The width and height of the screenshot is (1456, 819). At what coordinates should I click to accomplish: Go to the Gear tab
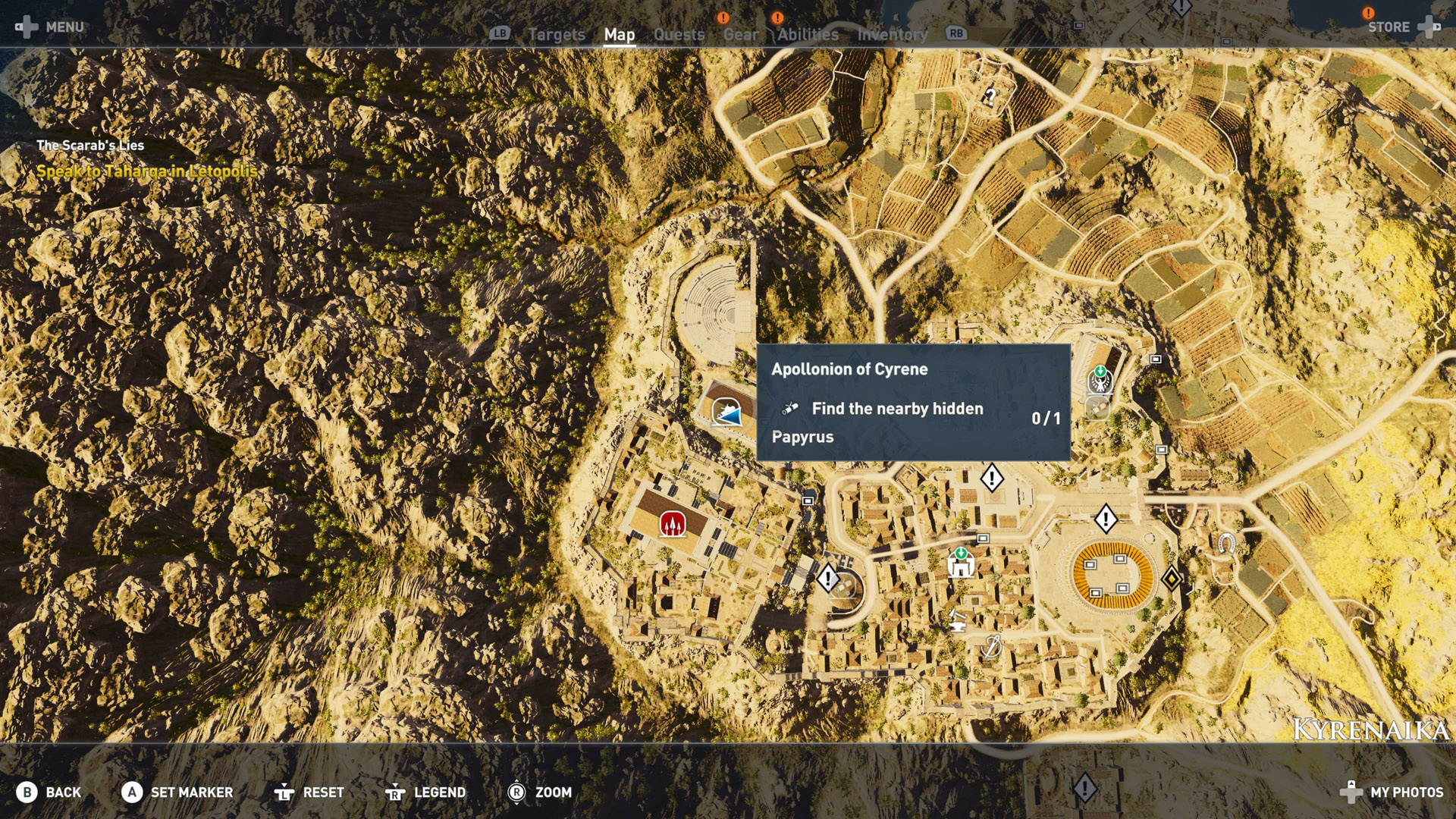(x=741, y=34)
